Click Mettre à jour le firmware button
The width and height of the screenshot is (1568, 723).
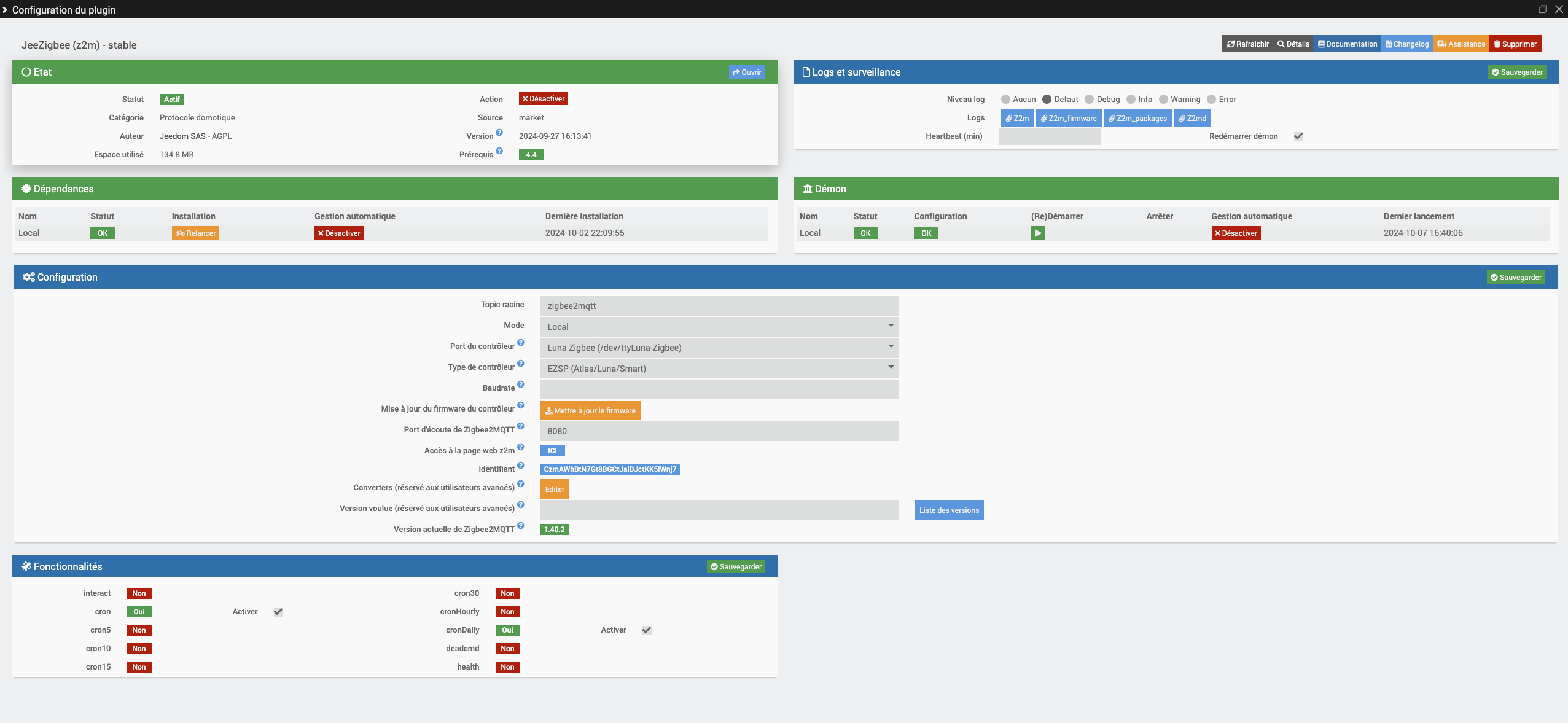click(590, 411)
